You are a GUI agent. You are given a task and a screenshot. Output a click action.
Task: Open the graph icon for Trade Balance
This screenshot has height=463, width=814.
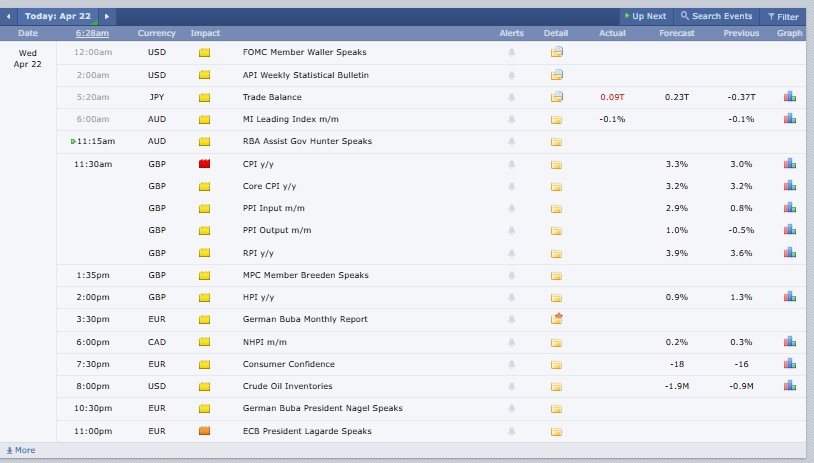coord(790,97)
